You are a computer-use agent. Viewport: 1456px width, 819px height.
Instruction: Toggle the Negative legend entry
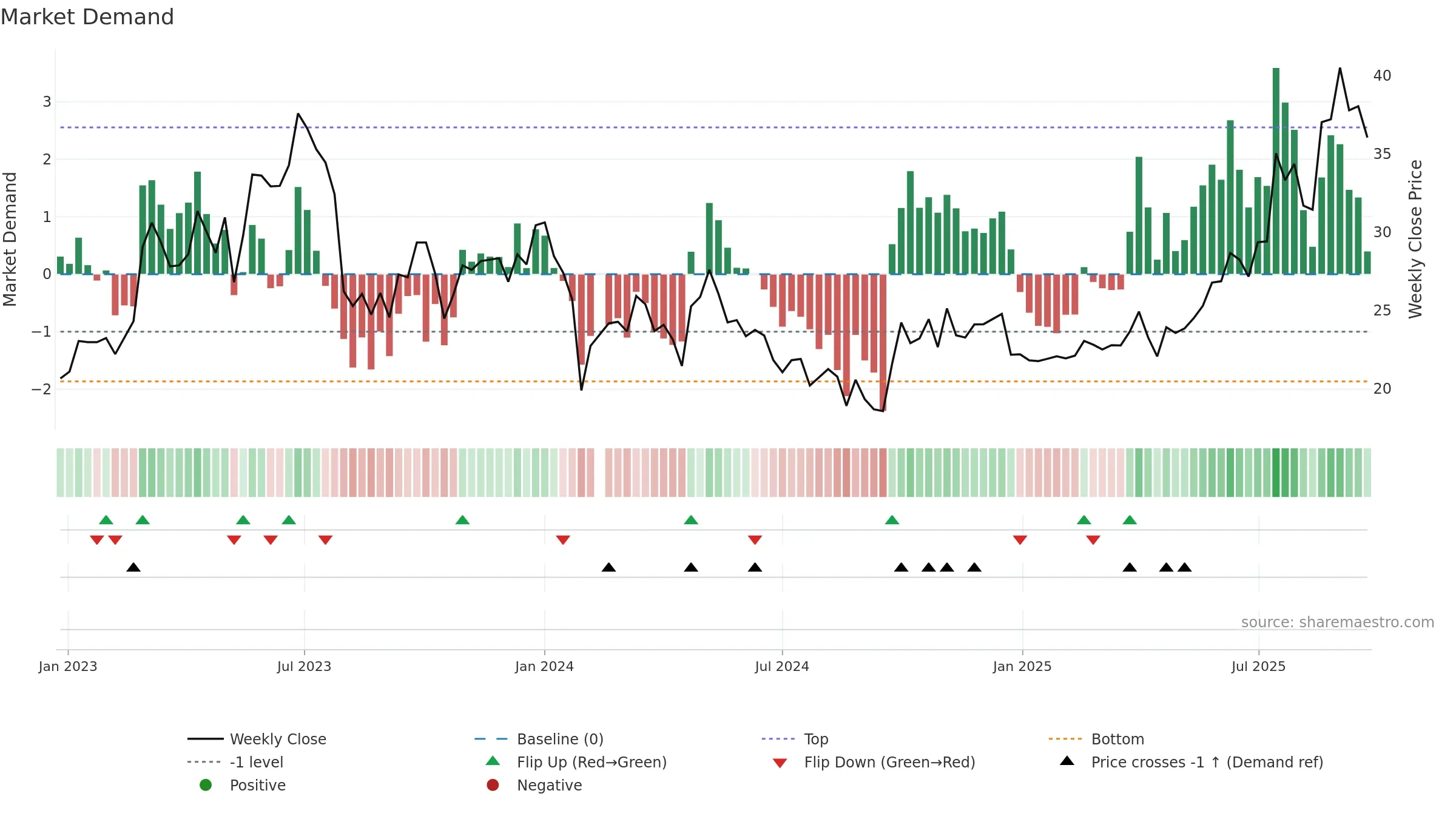click(534, 785)
